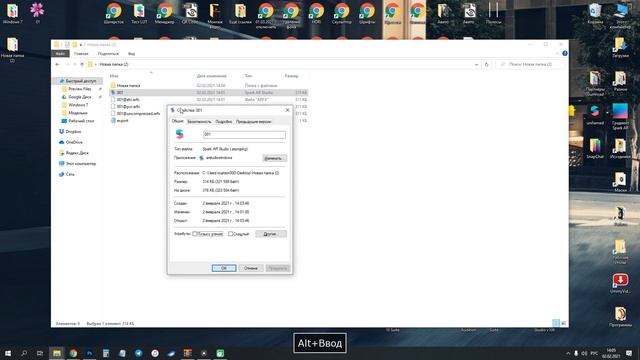Viewport: 640px width, 360px height.
Task: Open the Windows Start button
Action: point(8,353)
